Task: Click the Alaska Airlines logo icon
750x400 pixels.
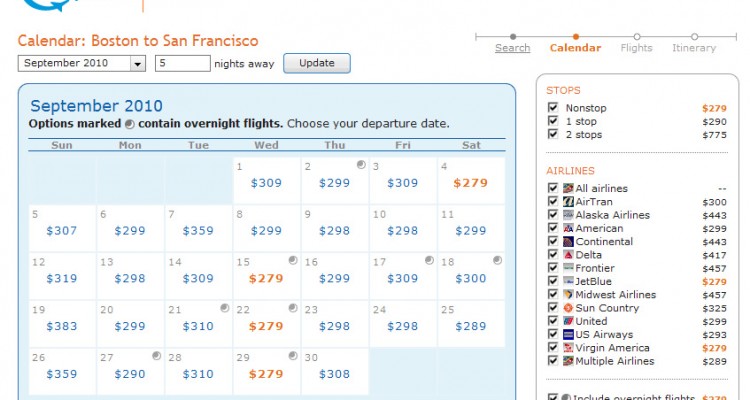Action: coord(568,215)
